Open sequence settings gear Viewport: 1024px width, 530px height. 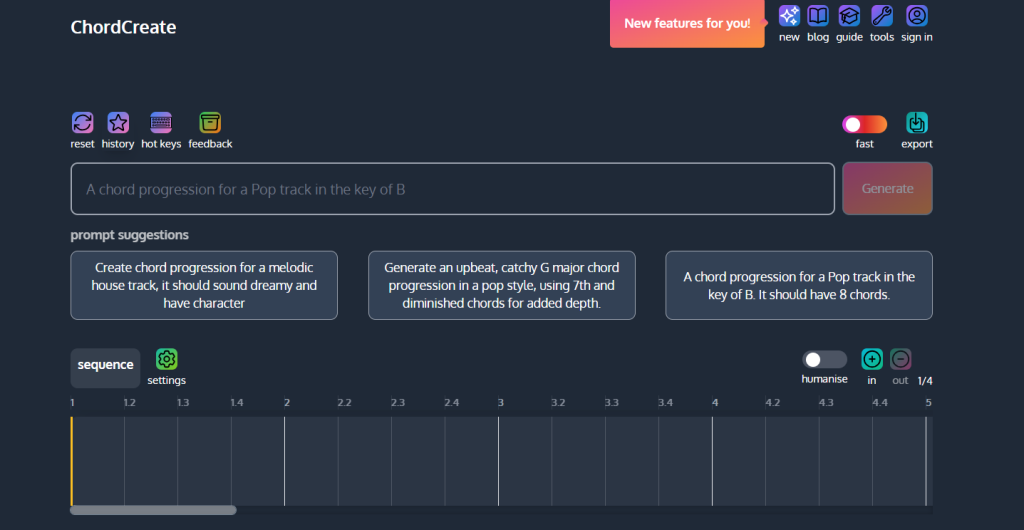(x=166, y=359)
